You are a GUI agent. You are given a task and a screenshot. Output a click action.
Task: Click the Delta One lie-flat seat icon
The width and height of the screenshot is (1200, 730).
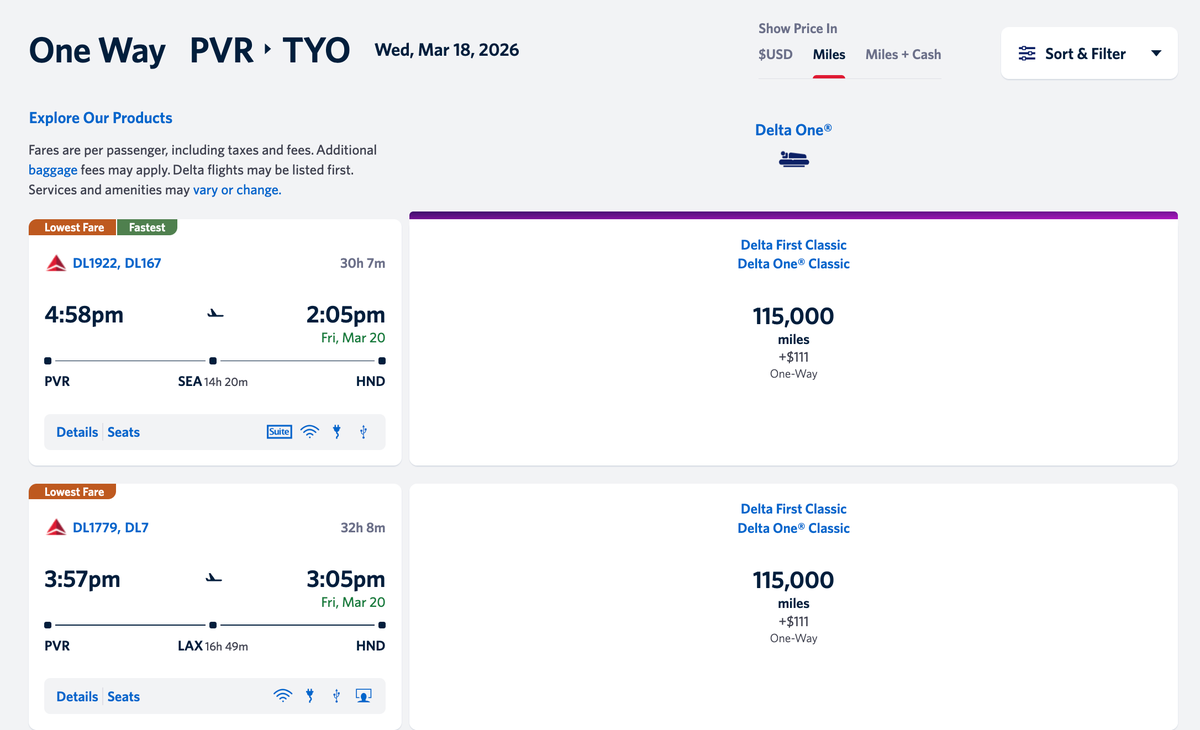[x=793, y=158]
